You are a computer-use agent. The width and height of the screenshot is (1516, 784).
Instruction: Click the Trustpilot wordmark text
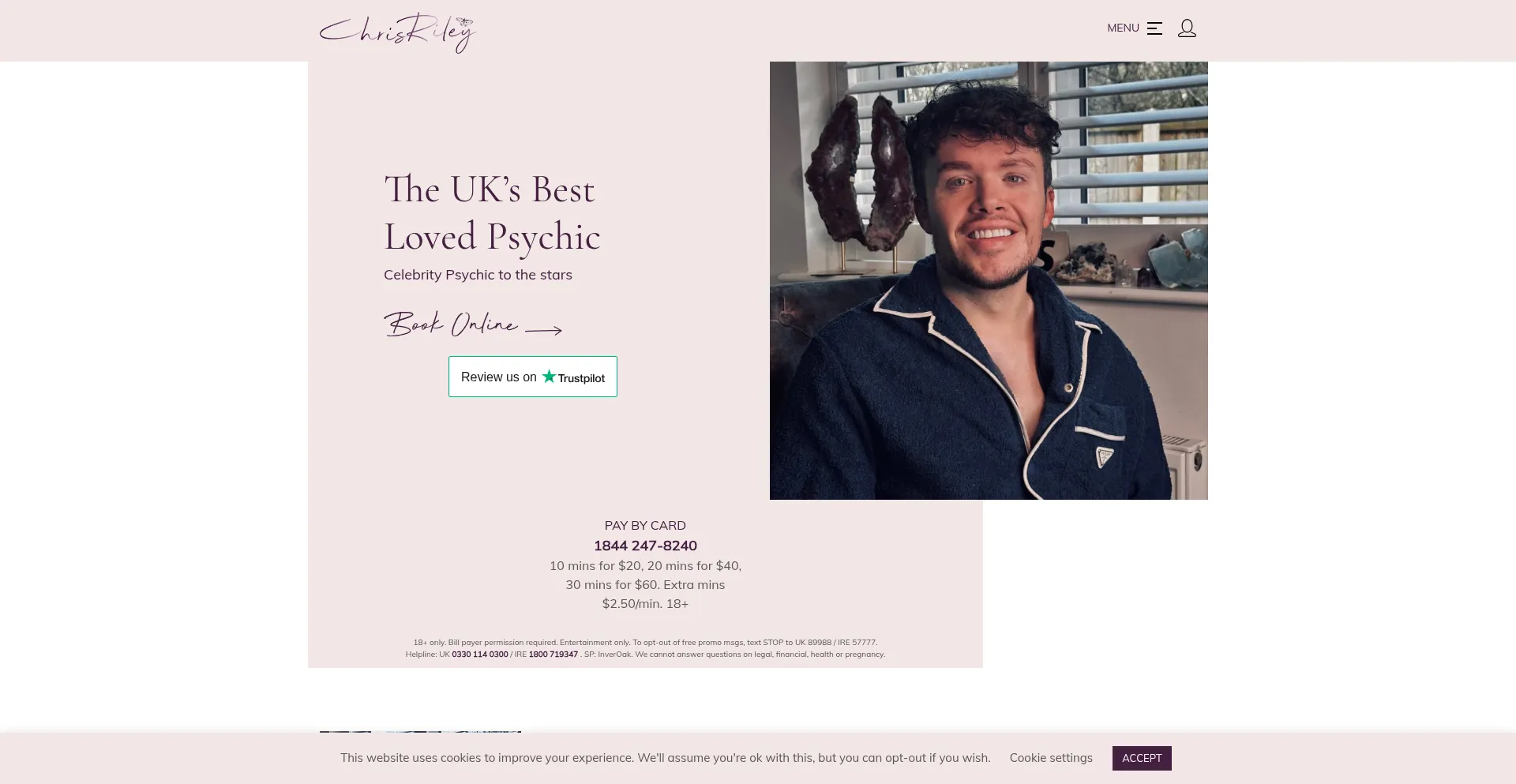click(x=581, y=378)
